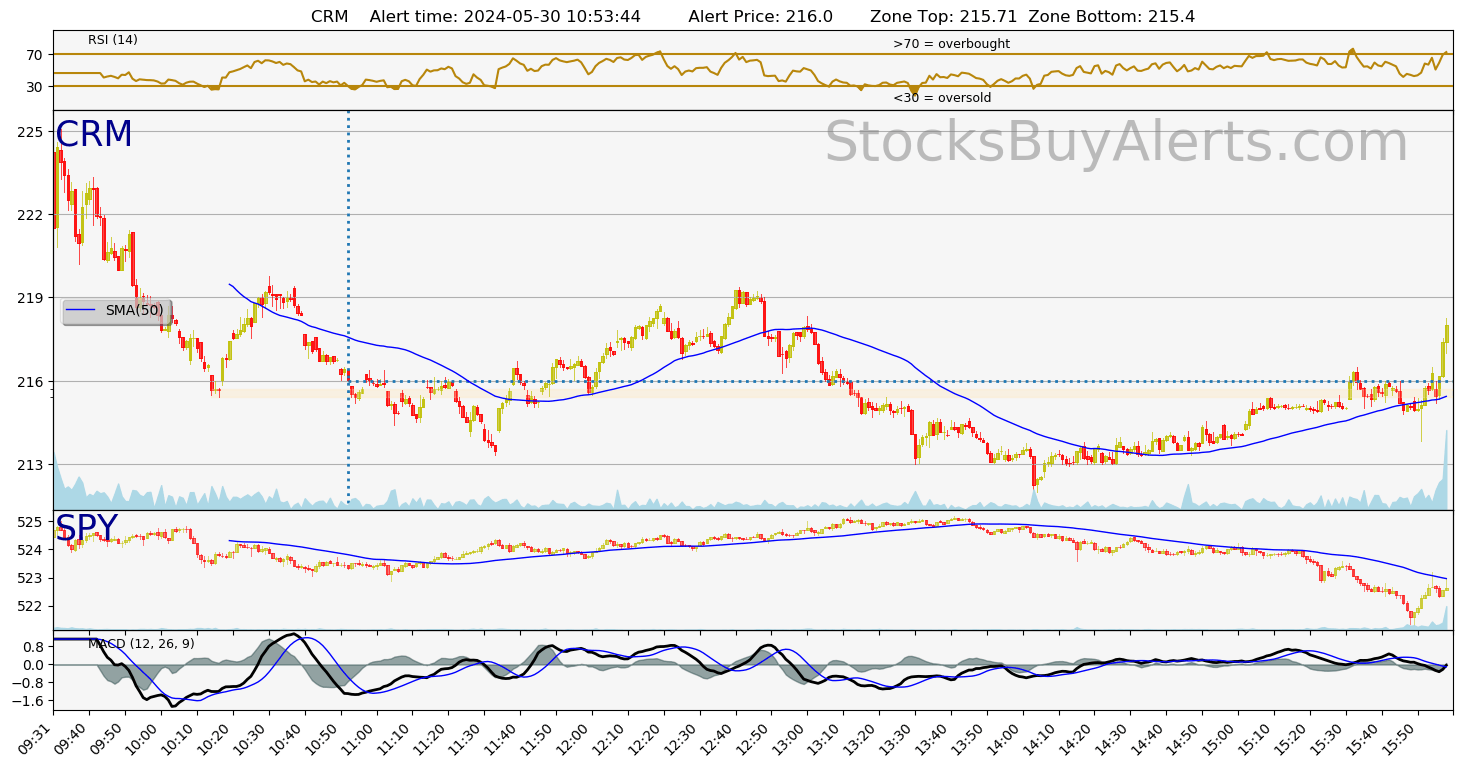Click the 216 price axis label
Image resolution: width=1468 pixels, height=768 pixels.
(30, 382)
